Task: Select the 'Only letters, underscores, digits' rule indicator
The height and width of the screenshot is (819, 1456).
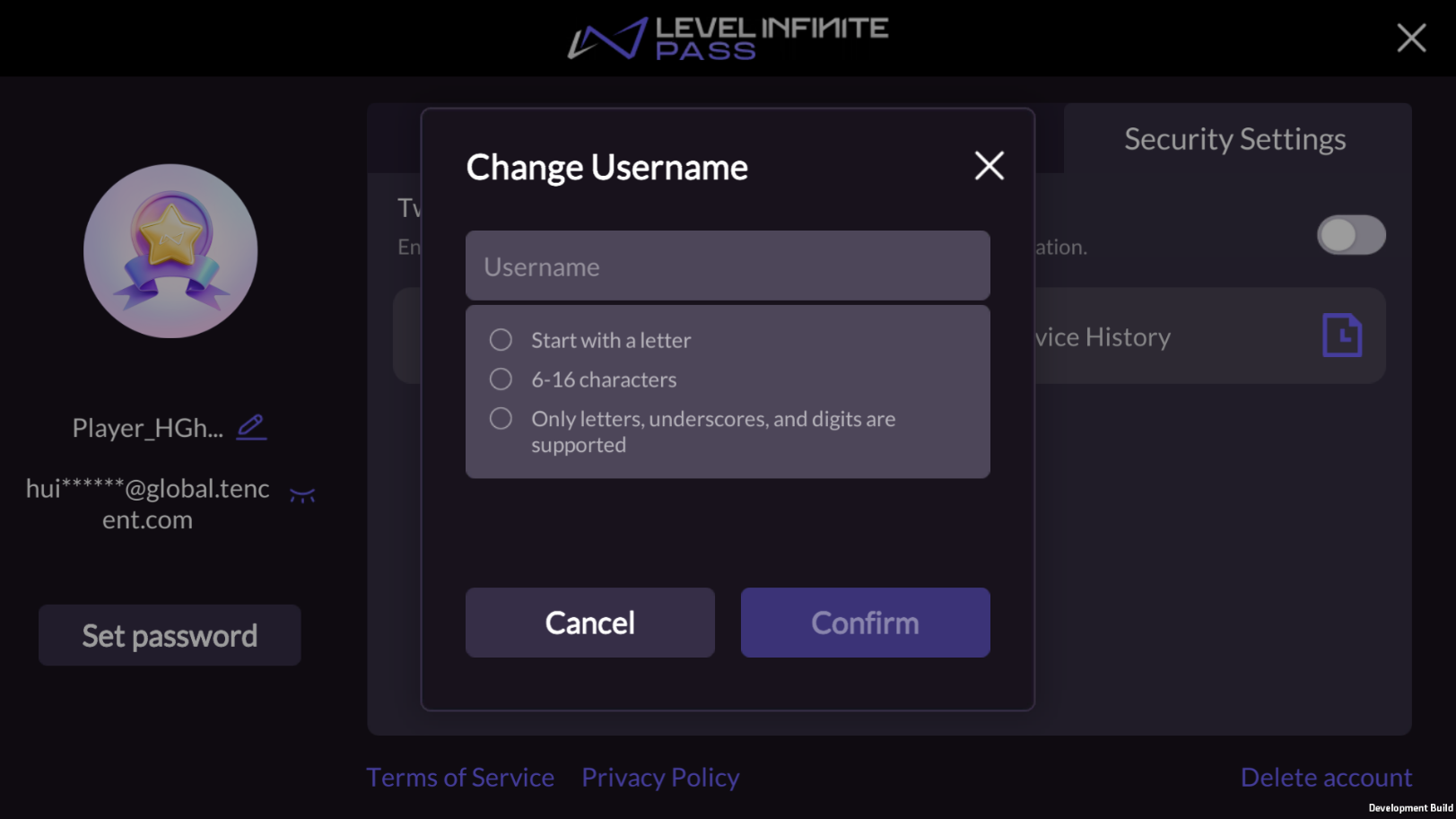Action: pos(501,418)
